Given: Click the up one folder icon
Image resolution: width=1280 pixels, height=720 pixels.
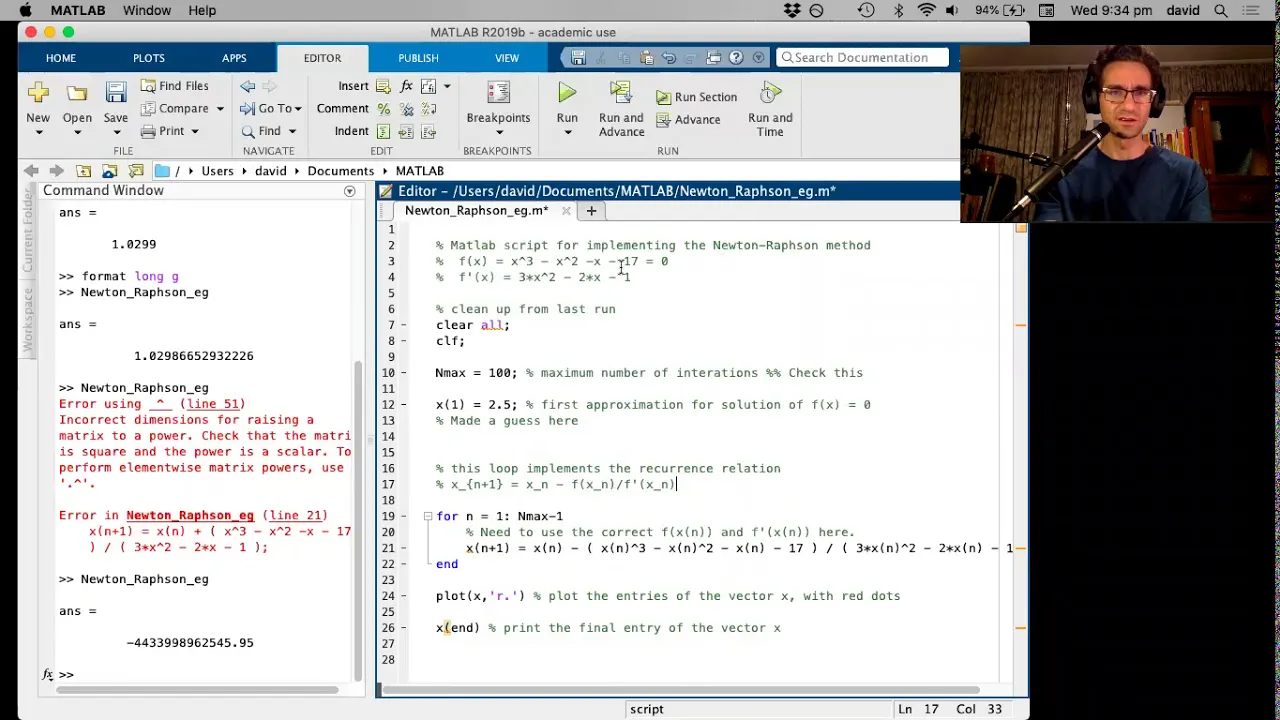Looking at the screenshot, I should click(84, 171).
